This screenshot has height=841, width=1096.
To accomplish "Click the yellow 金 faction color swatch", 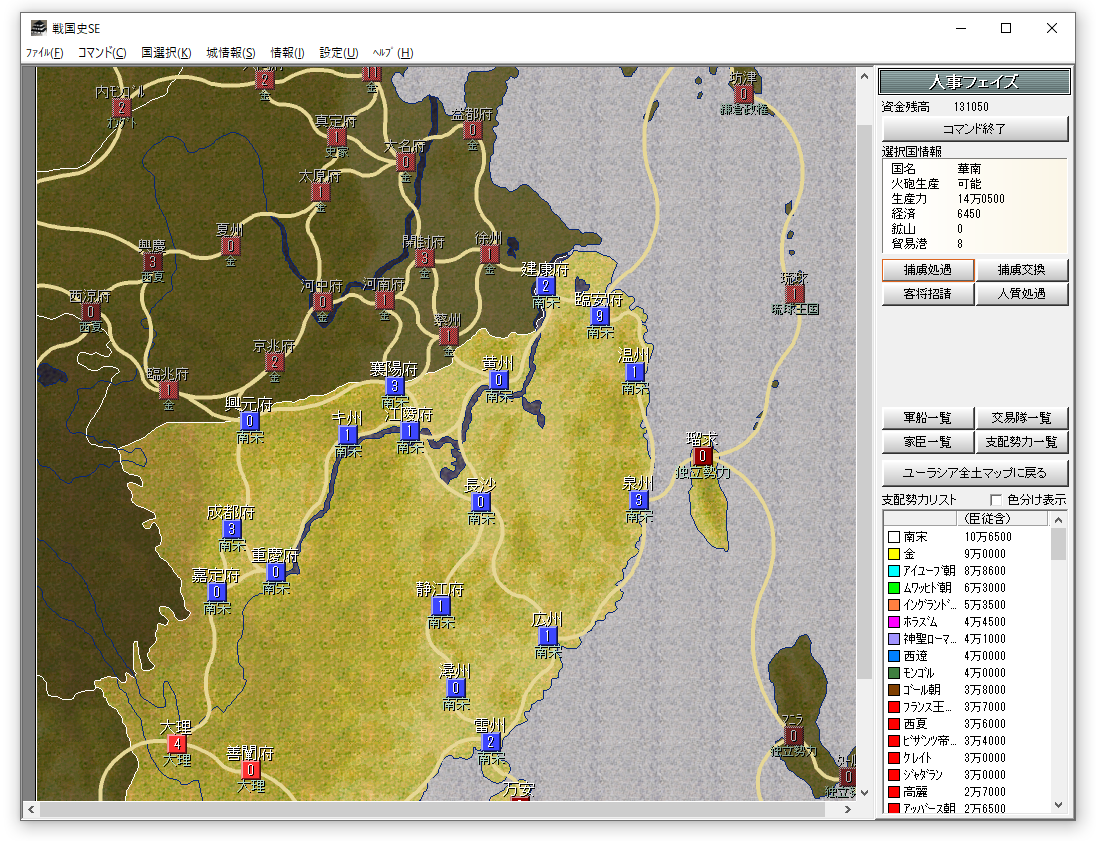I will (894, 554).
